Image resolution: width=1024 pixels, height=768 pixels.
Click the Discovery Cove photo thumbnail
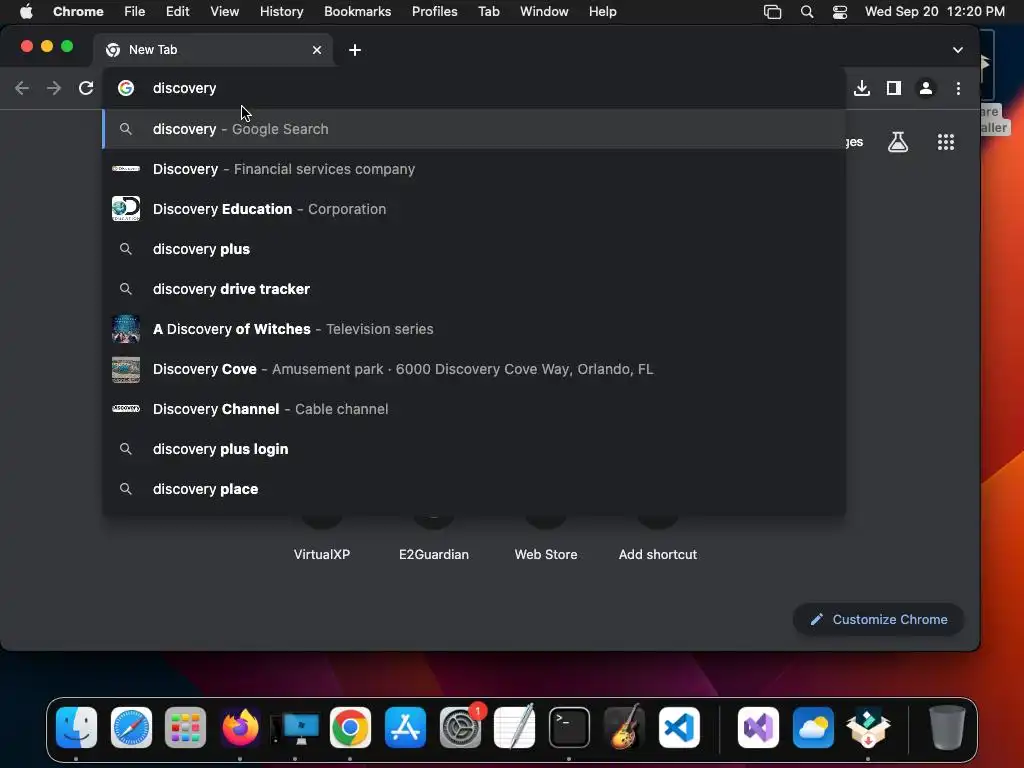[x=126, y=369]
